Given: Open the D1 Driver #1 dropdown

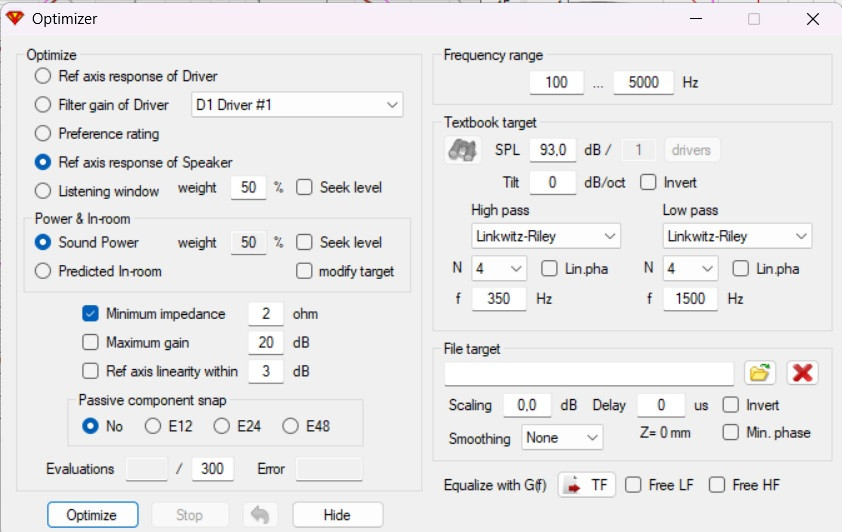Looking at the screenshot, I should [x=297, y=105].
